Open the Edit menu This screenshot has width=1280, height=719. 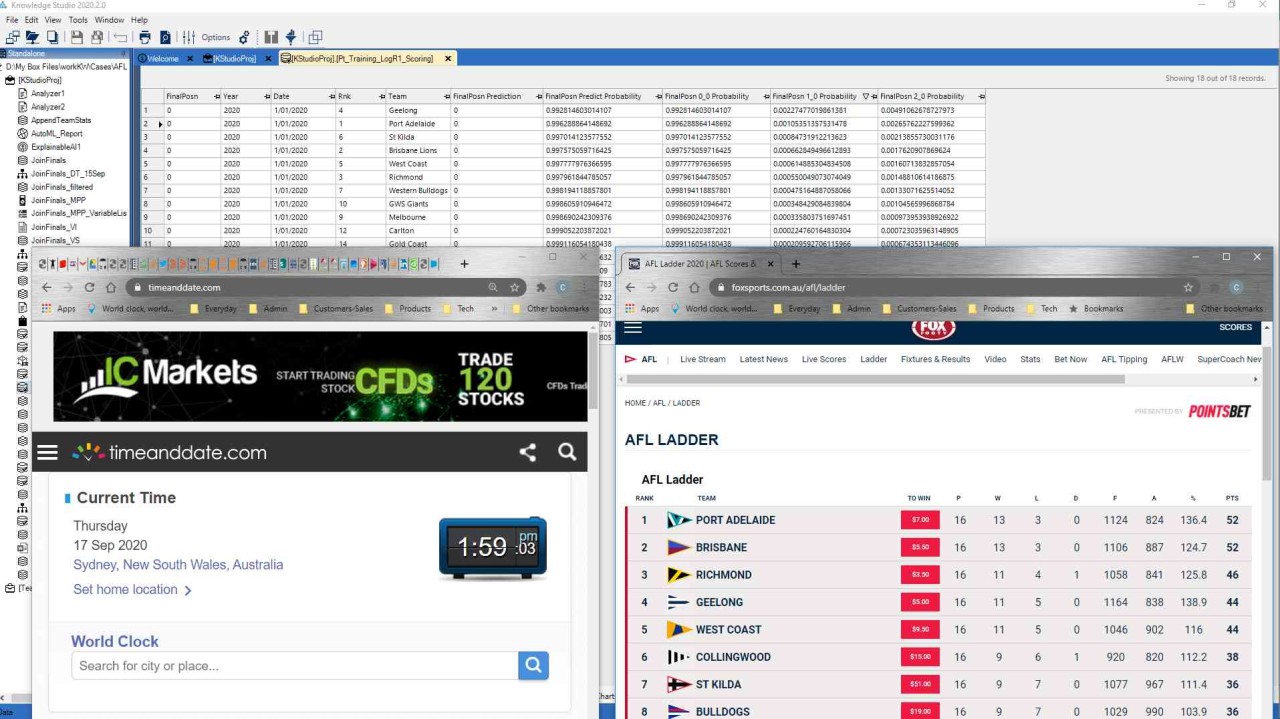(x=32, y=20)
